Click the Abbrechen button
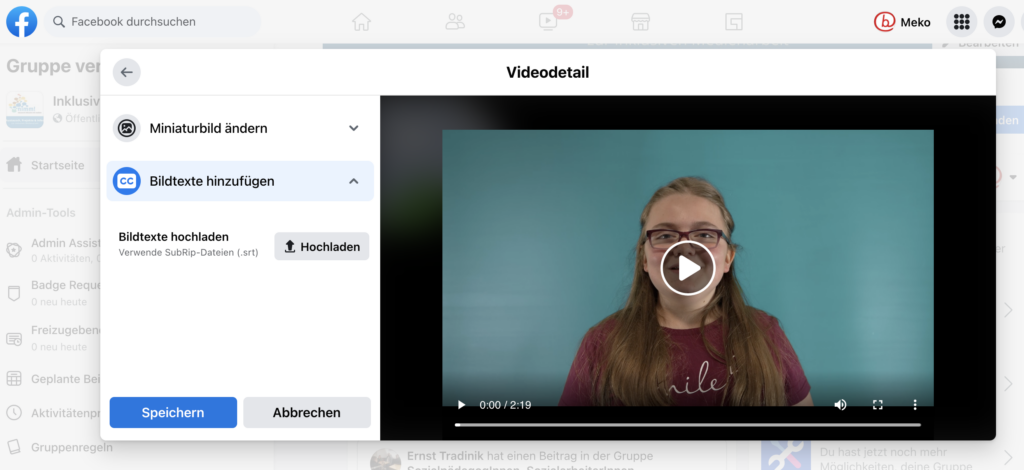 point(307,413)
